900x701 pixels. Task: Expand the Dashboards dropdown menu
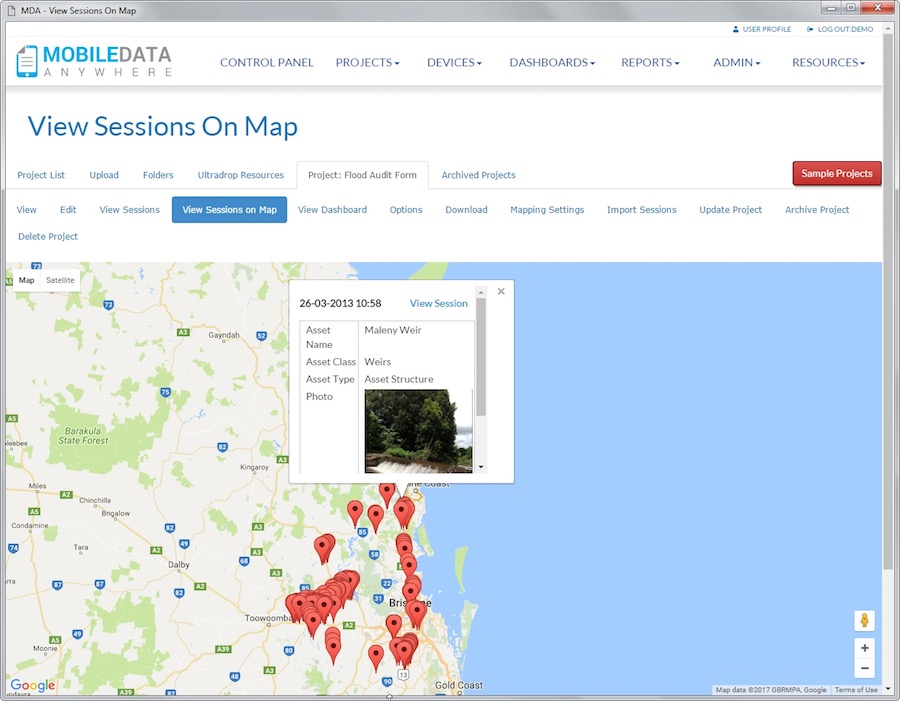tap(552, 62)
